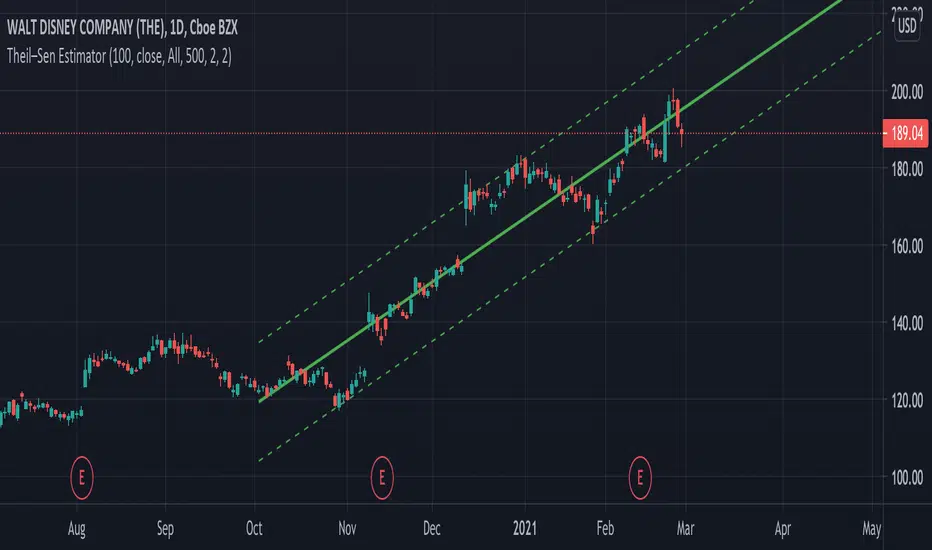Click the 180.00 price axis label

point(907,169)
